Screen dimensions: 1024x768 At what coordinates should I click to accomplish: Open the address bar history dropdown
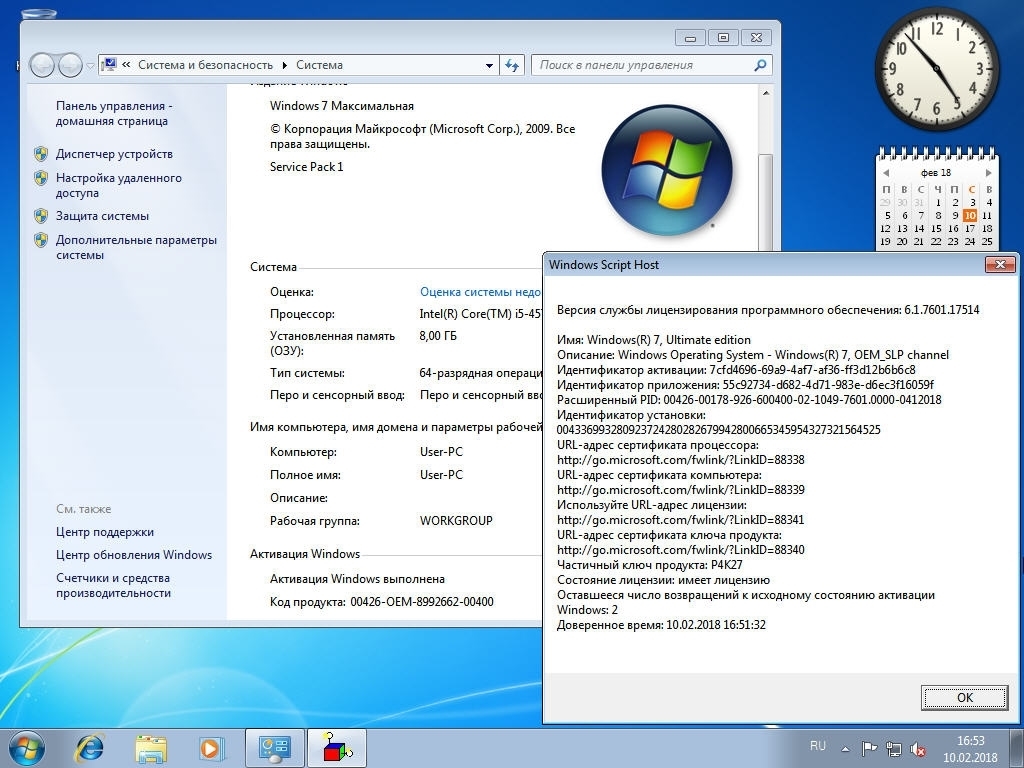(489, 65)
